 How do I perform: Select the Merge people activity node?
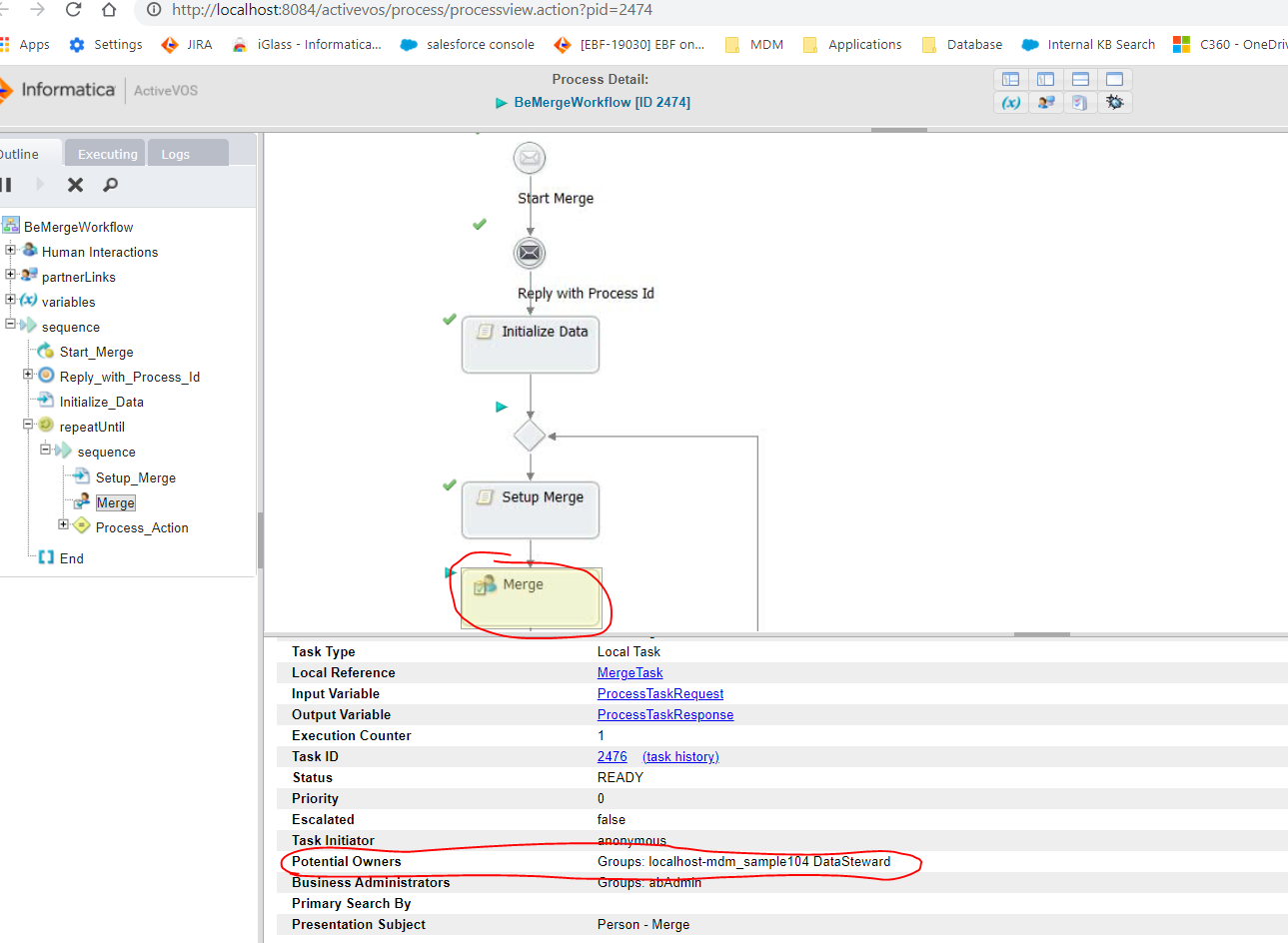pos(531,597)
